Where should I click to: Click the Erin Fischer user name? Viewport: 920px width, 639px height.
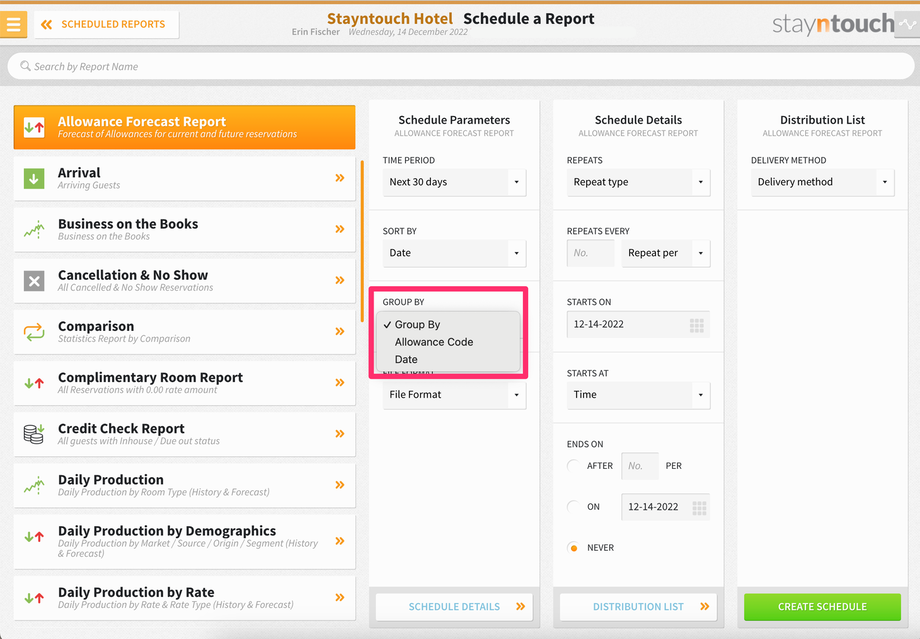coord(316,32)
